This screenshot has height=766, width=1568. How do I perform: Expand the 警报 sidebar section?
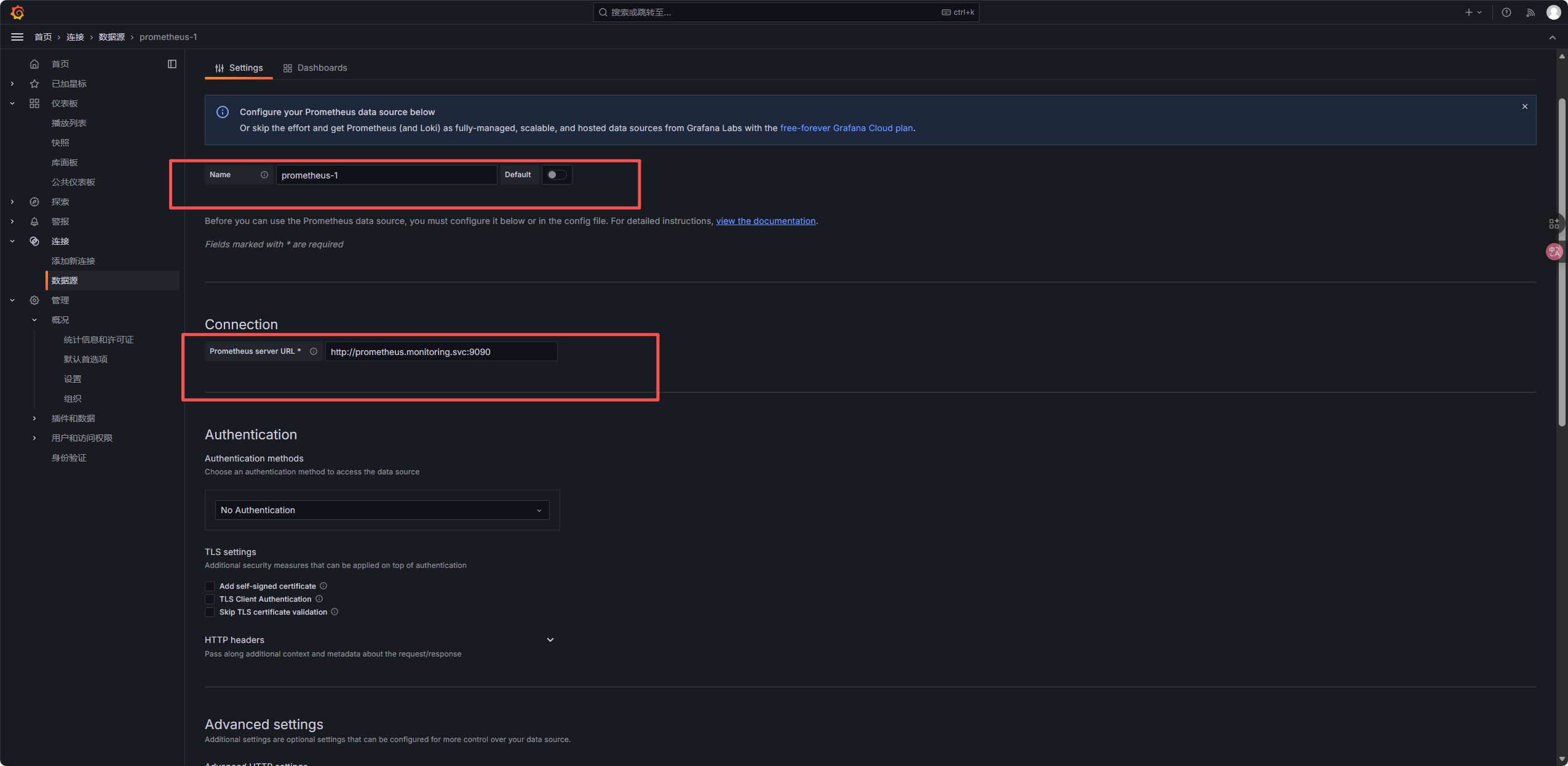12,221
